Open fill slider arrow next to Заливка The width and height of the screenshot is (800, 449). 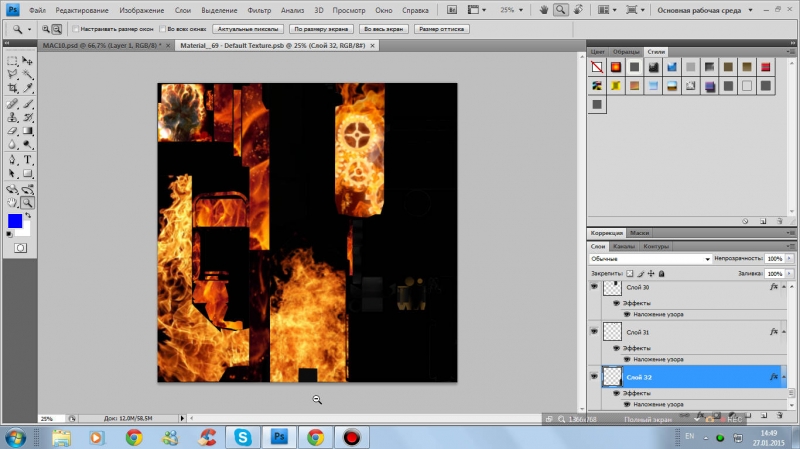tap(789, 273)
